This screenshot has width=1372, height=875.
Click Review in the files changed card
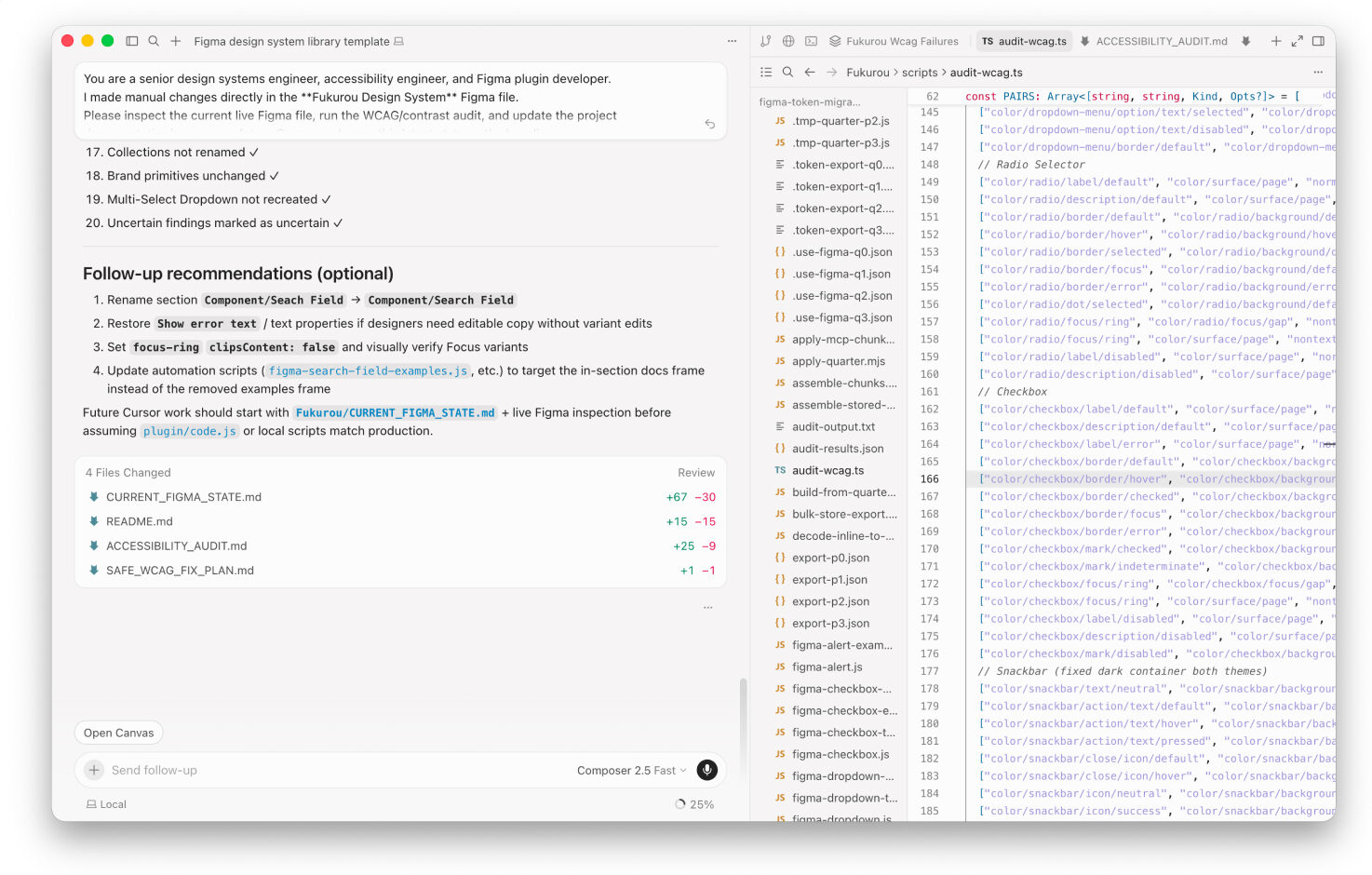point(696,473)
